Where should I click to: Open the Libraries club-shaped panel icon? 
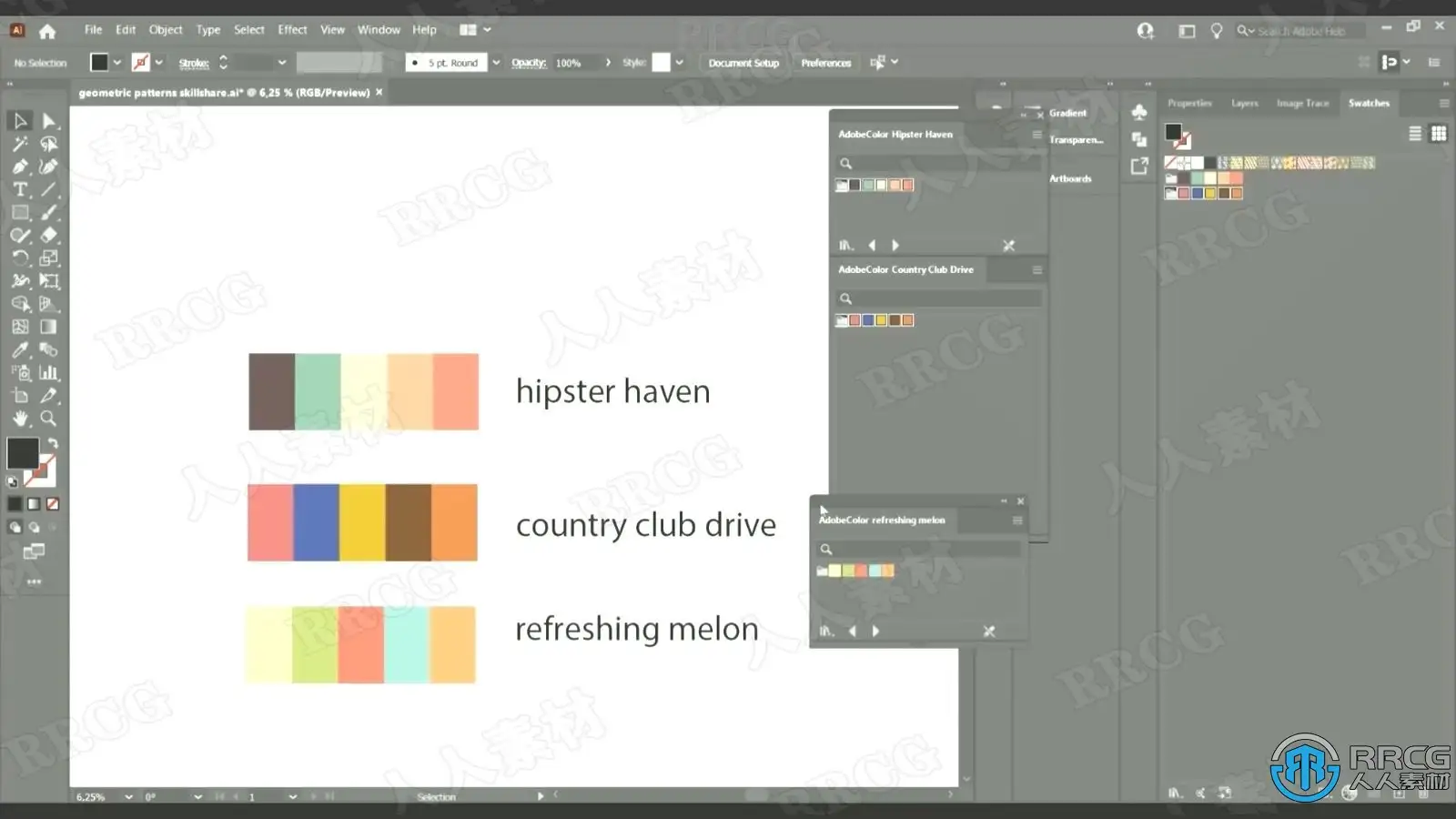click(1139, 112)
